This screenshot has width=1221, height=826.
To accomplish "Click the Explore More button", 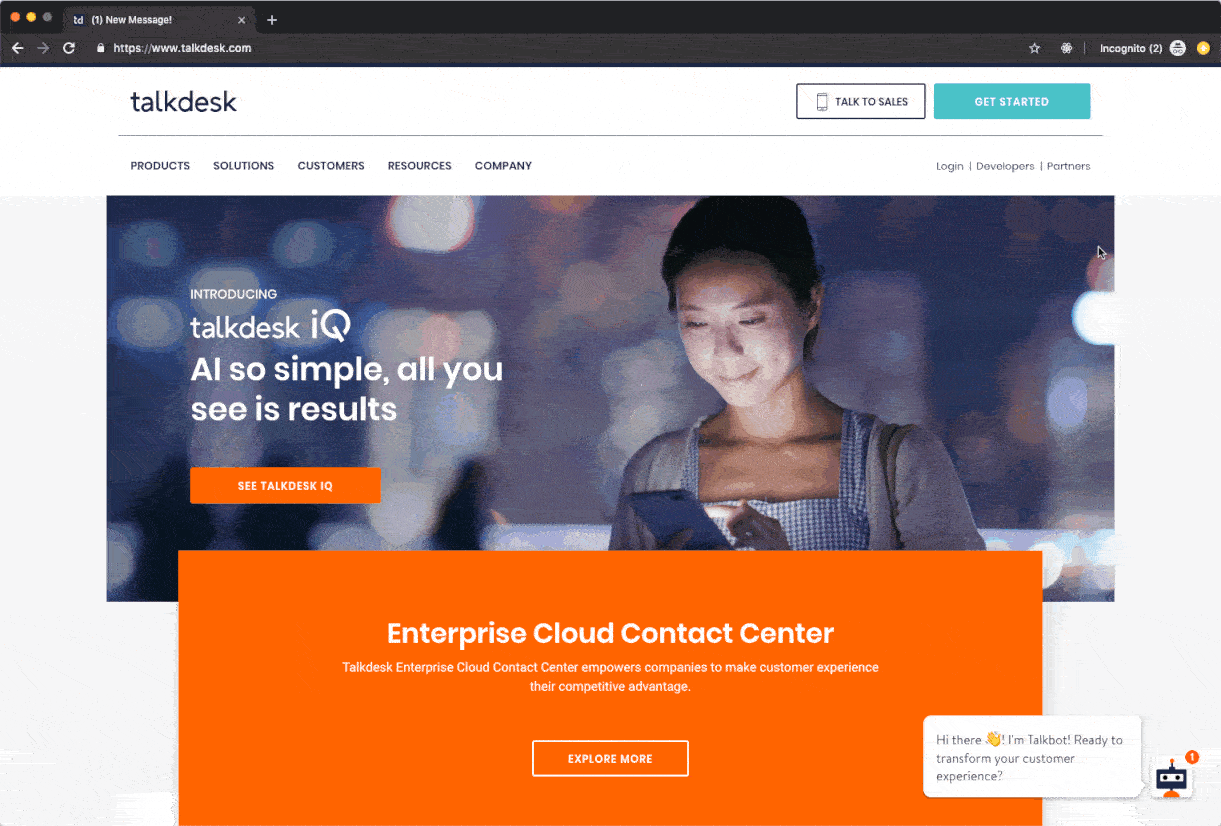I will click(610, 759).
